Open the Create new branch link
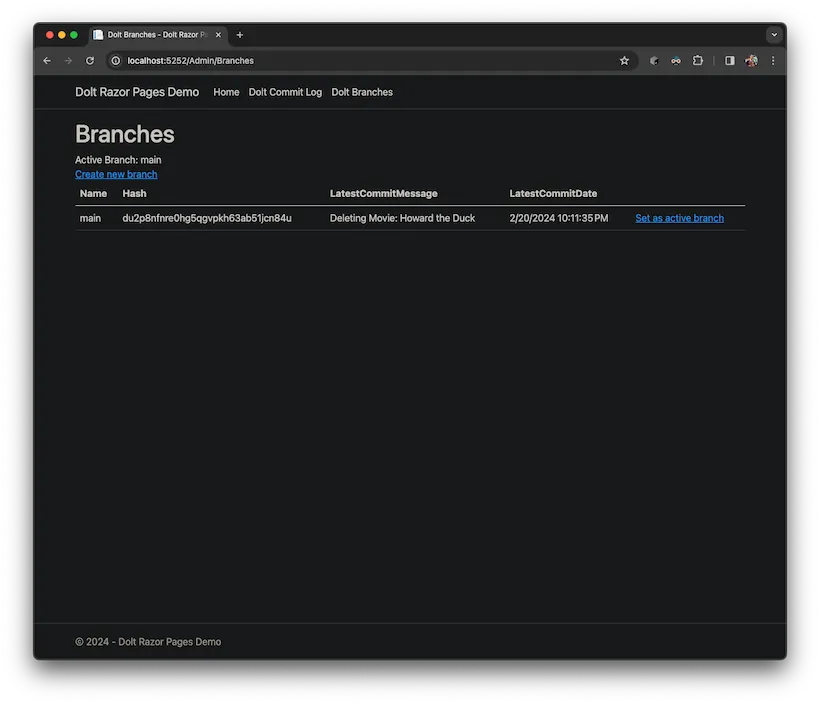Viewport: 820px width, 704px height. point(115,173)
